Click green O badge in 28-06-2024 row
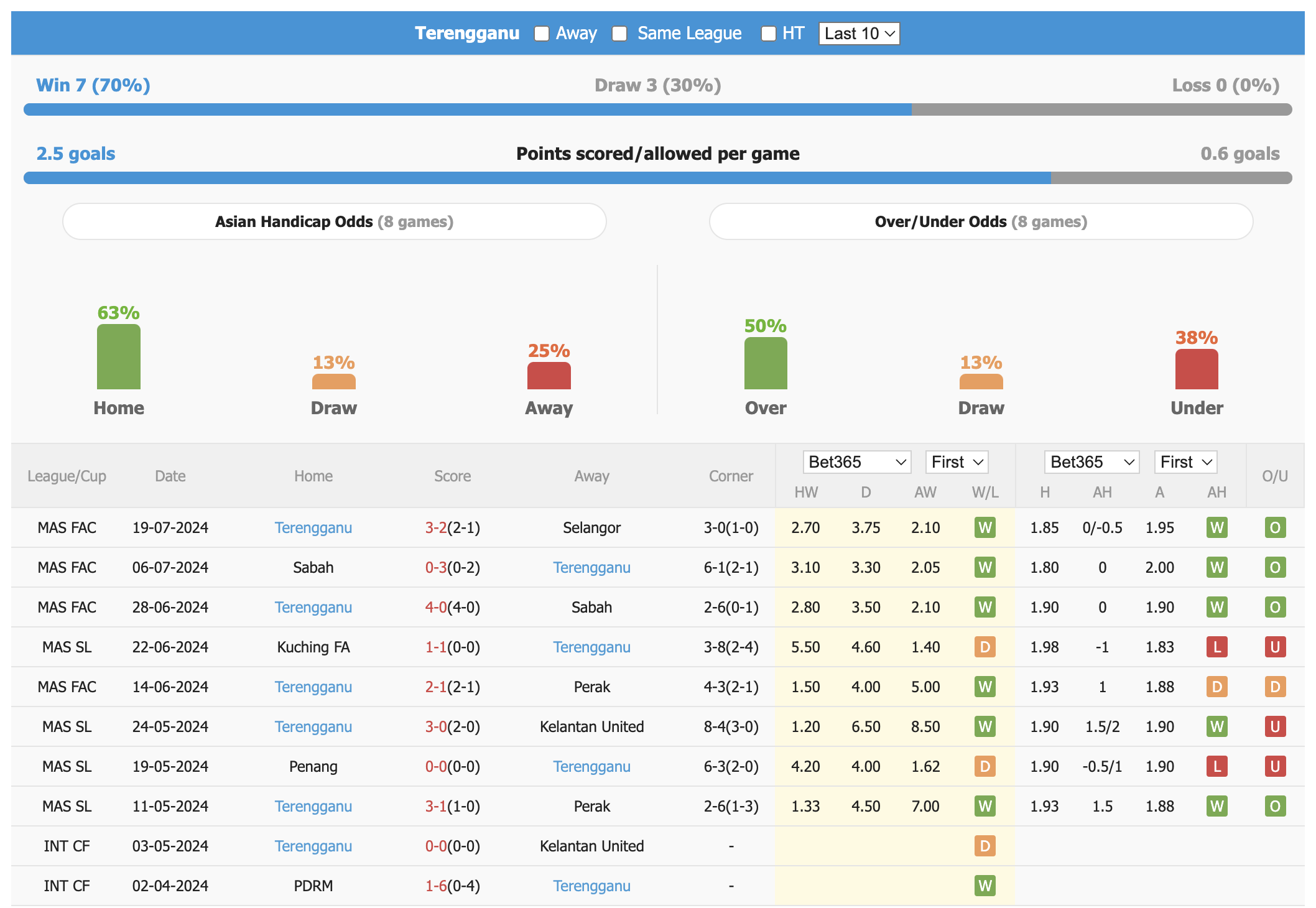 1275,607
